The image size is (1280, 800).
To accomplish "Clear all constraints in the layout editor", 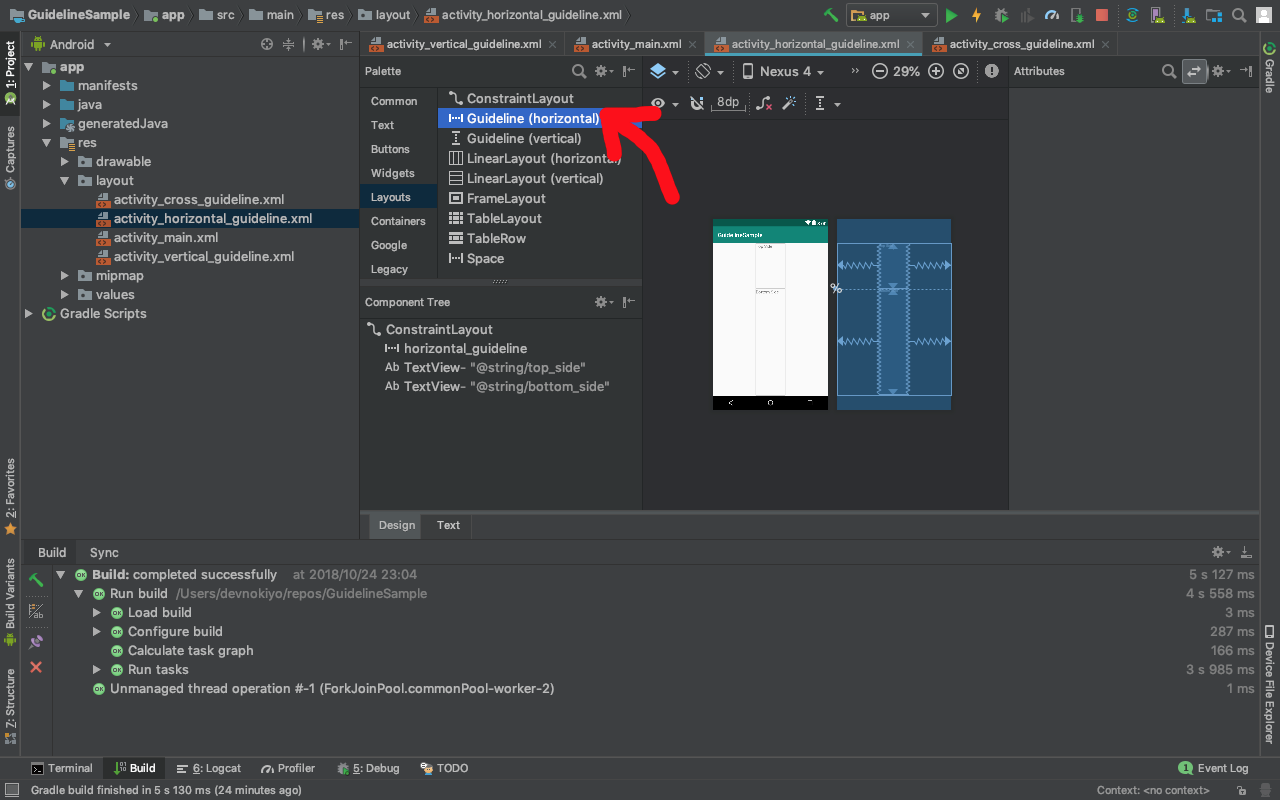I will point(764,103).
